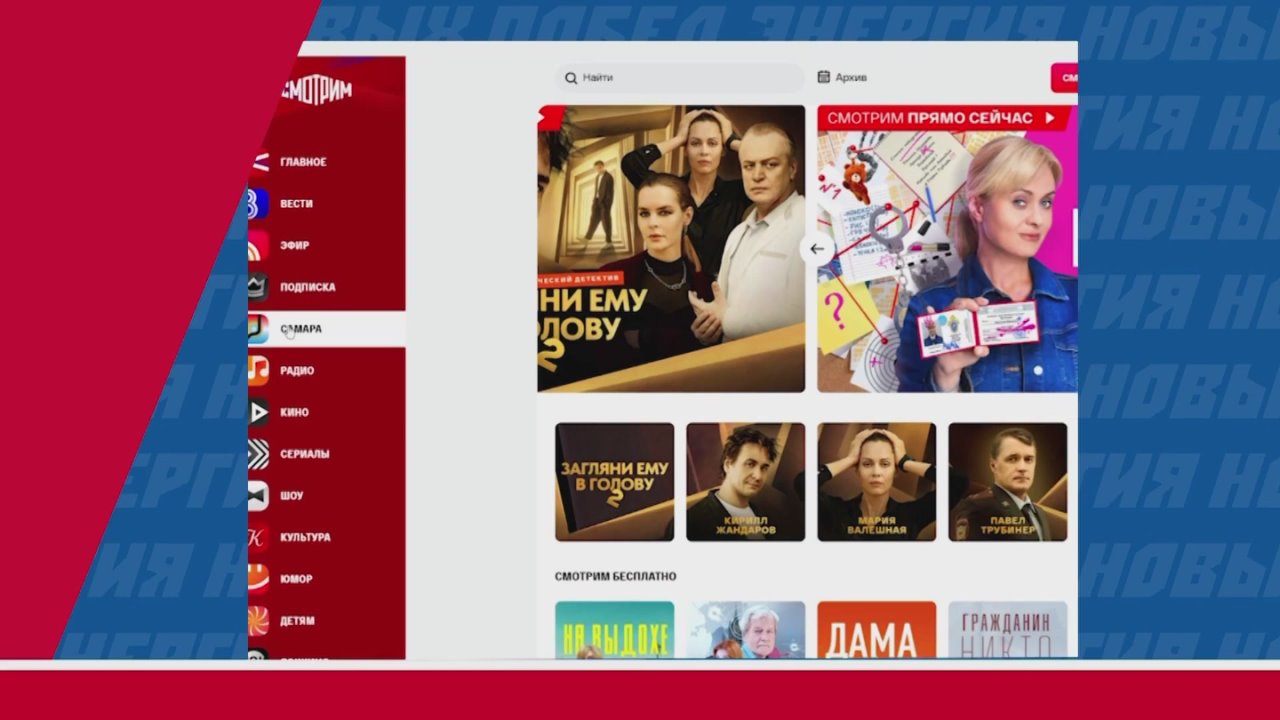Open the Вести channel icon

coord(259,204)
